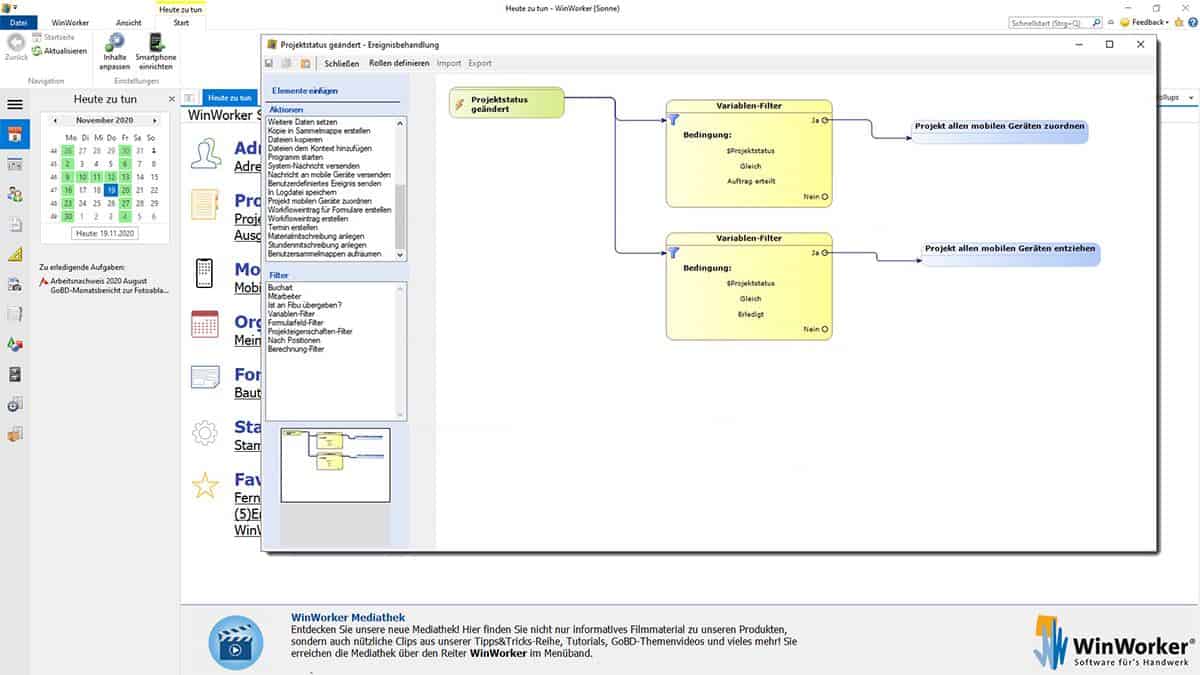This screenshot has width=1200, height=675.
Task: Select calendar day 19 in November 2020
Action: tap(110, 189)
